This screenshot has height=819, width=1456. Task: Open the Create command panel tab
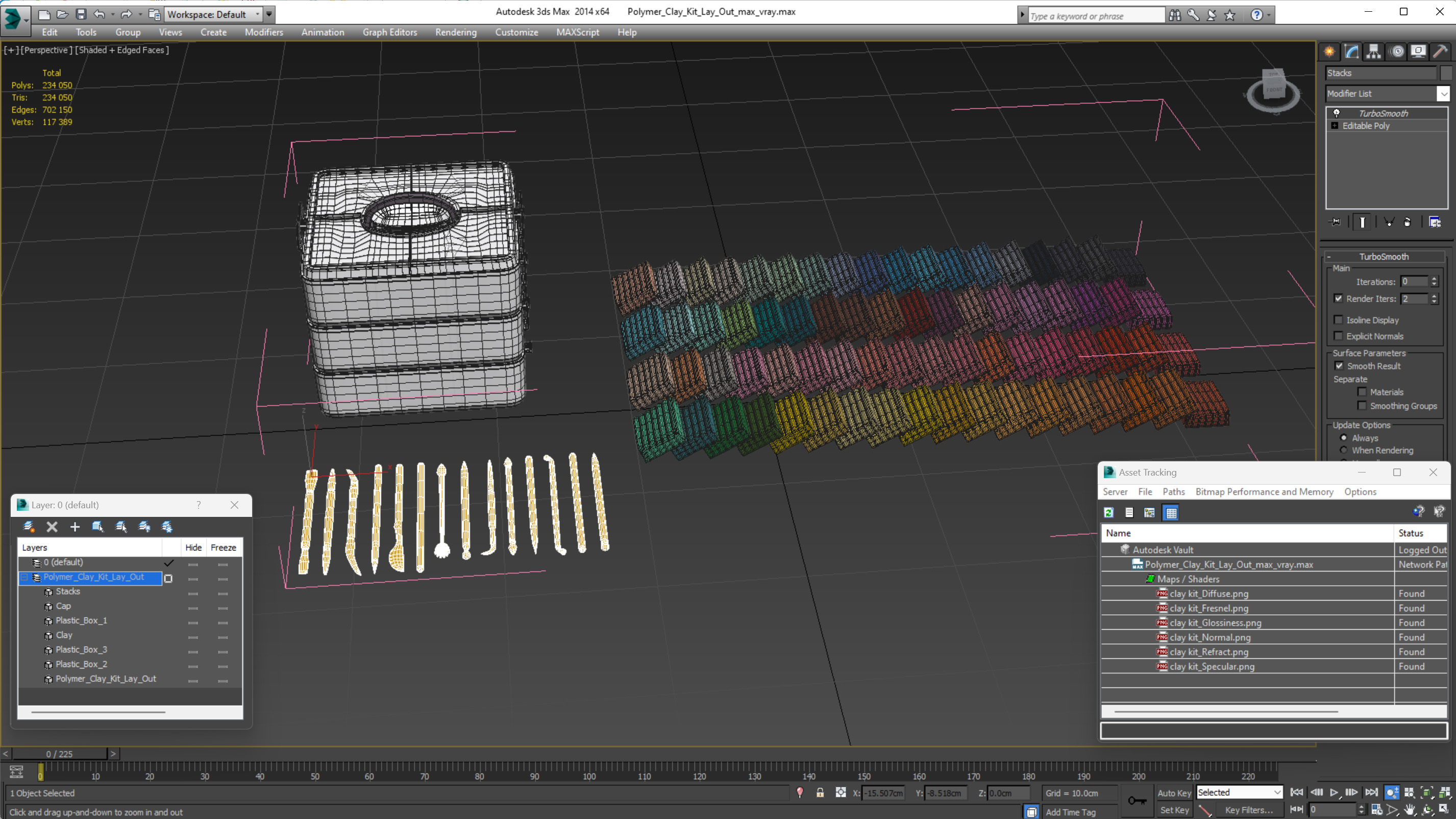[x=1329, y=52]
